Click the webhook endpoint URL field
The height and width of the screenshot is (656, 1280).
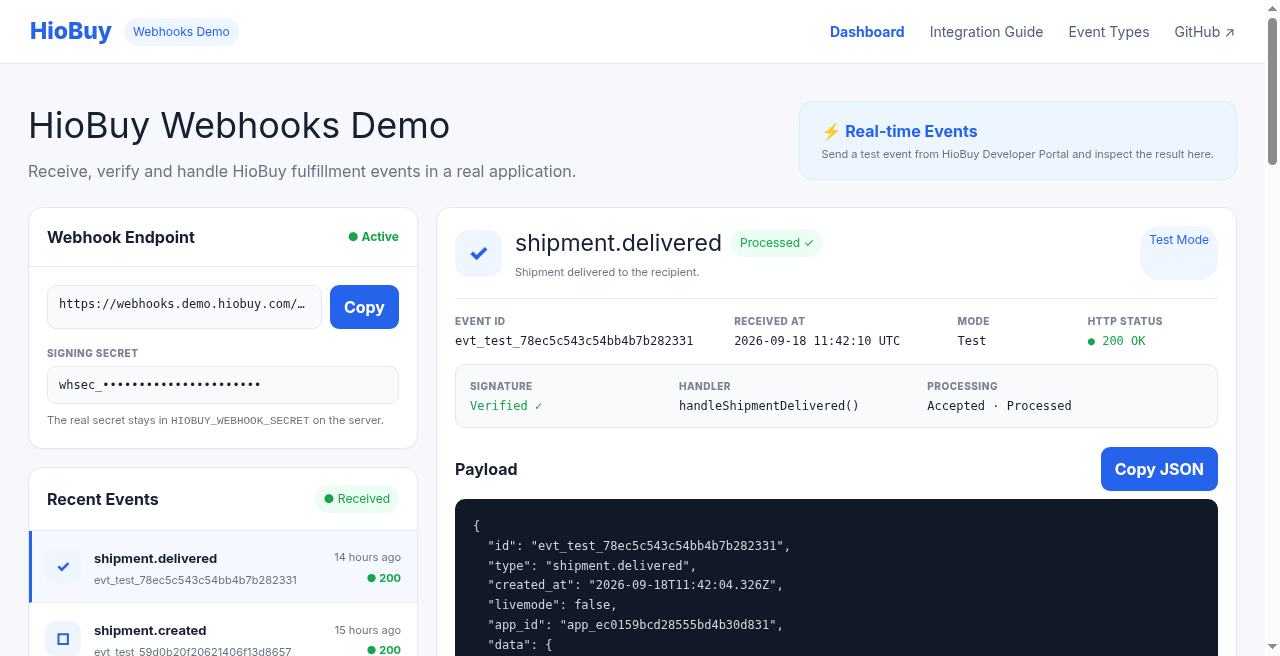click(184, 307)
